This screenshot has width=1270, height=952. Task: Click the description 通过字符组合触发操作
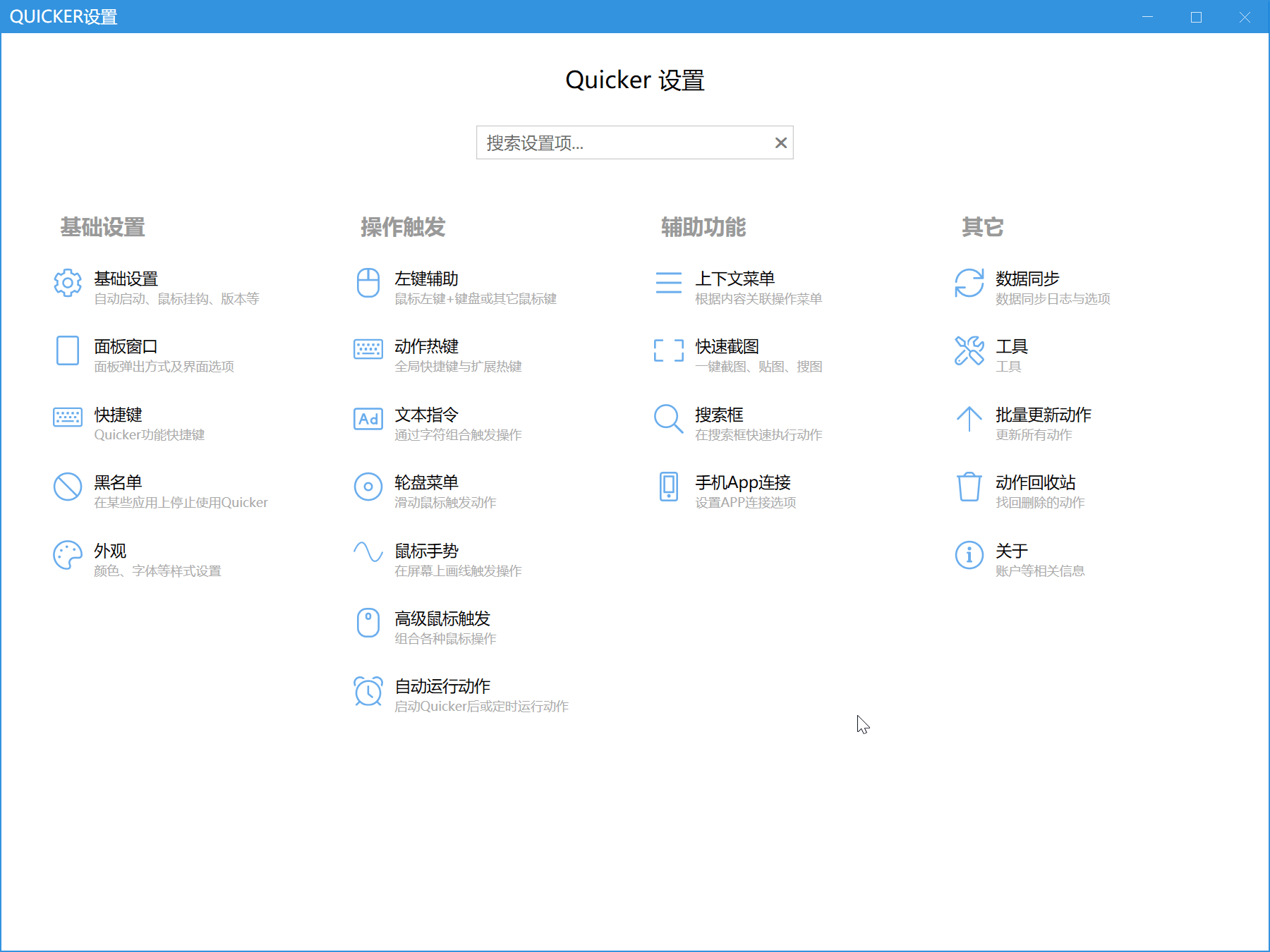pos(459,435)
